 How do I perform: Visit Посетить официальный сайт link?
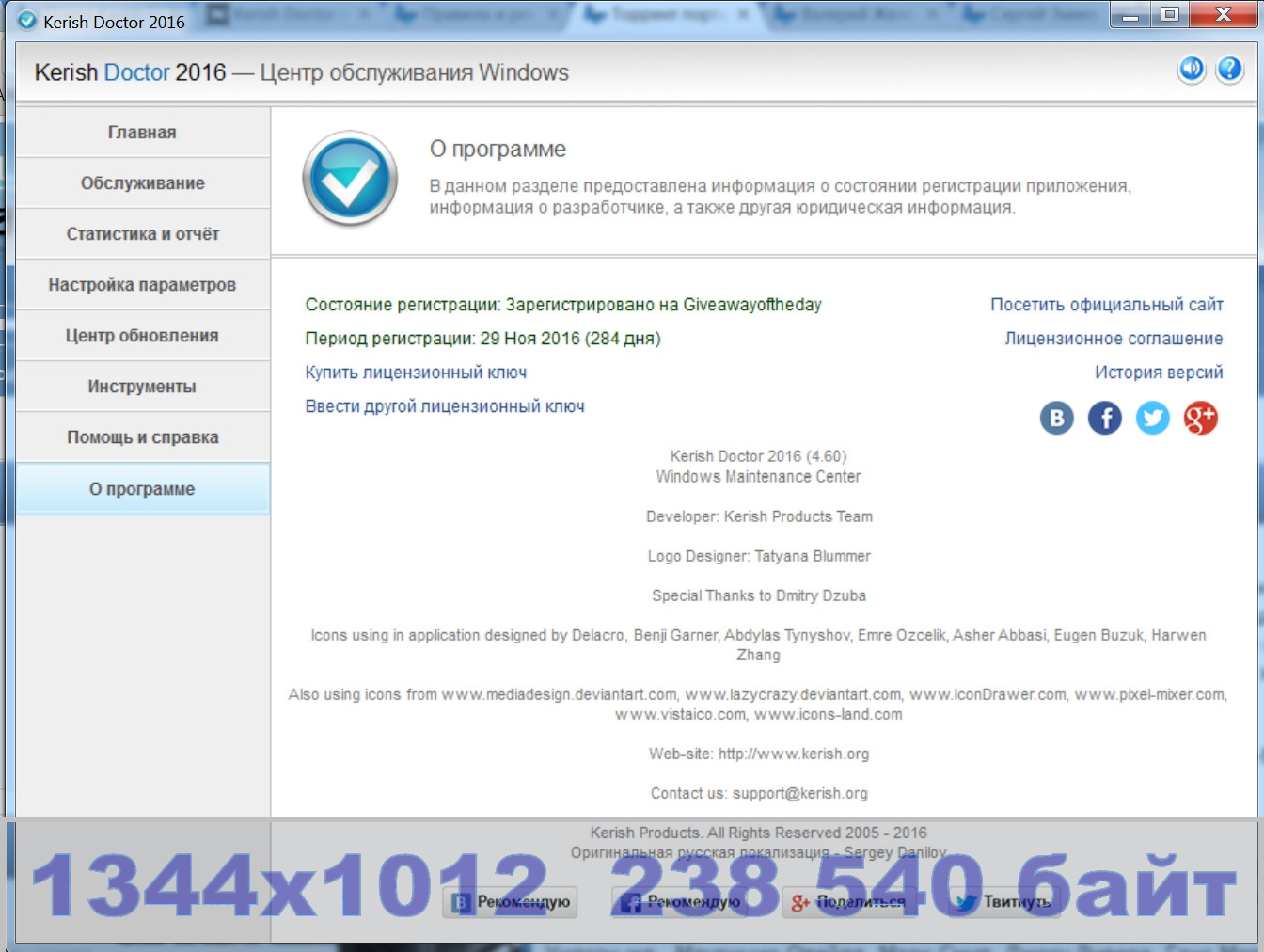point(1106,305)
